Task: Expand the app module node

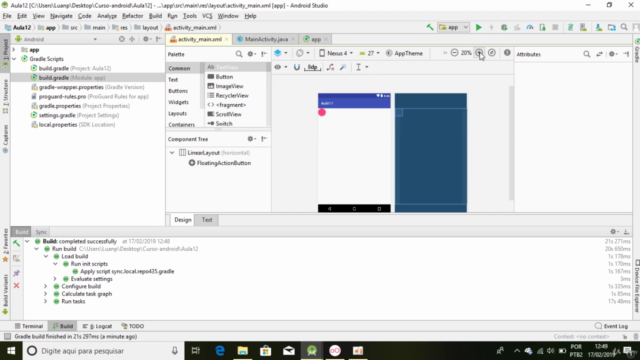Action: (x=14, y=50)
